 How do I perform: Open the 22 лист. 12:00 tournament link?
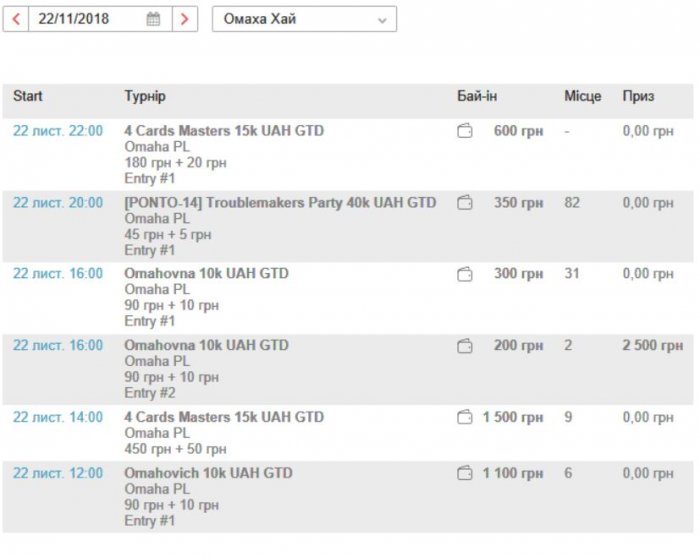57,473
